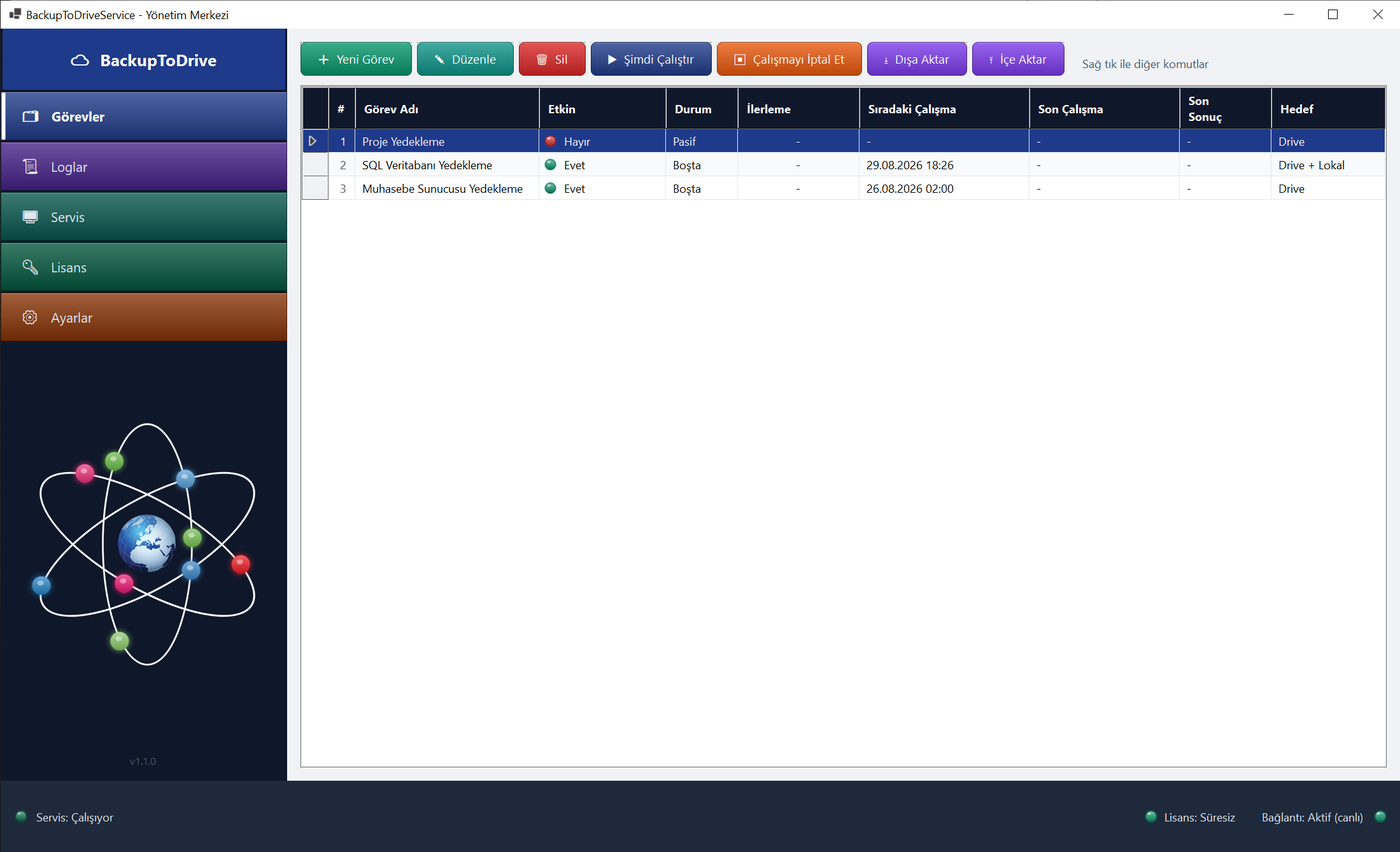1400x852 pixels.
Task: Select the Proje Yedekleme task row
Action: (x=843, y=141)
